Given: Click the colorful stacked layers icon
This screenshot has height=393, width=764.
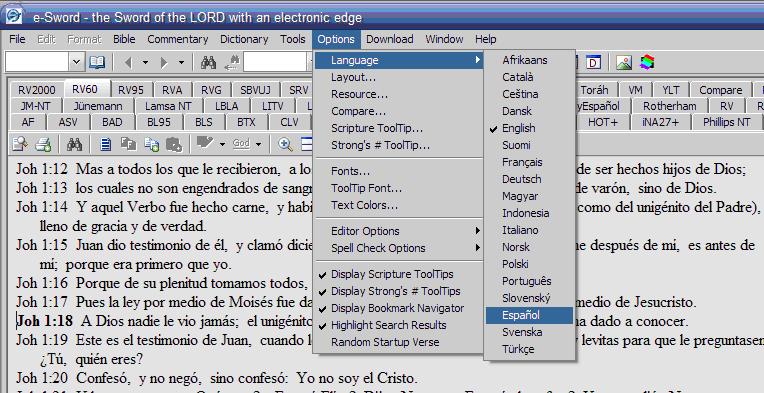Looking at the screenshot, I should click(x=647, y=62).
